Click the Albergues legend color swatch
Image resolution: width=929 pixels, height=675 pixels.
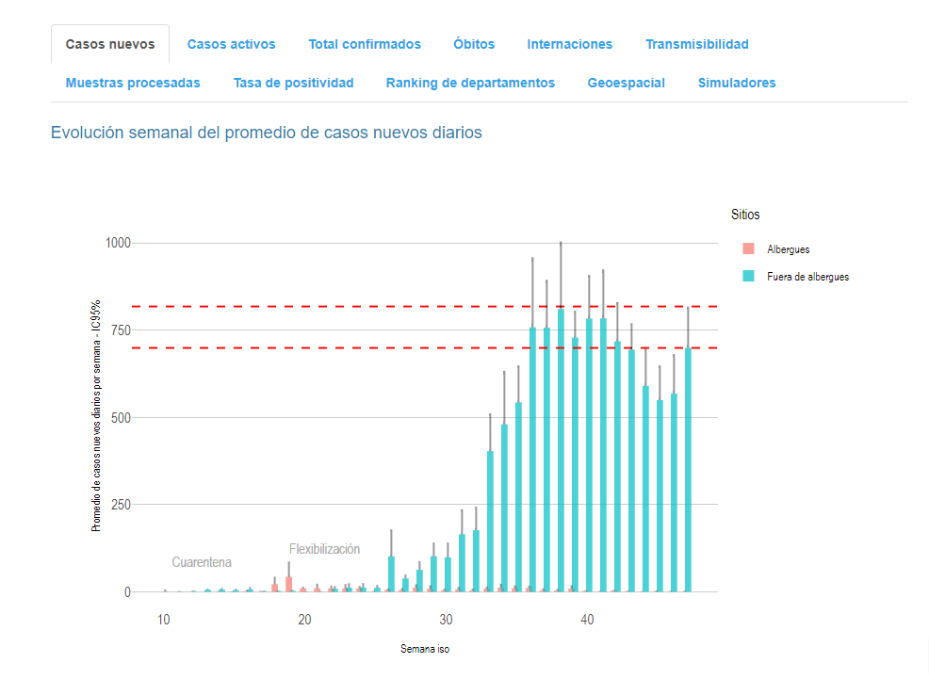(x=747, y=249)
